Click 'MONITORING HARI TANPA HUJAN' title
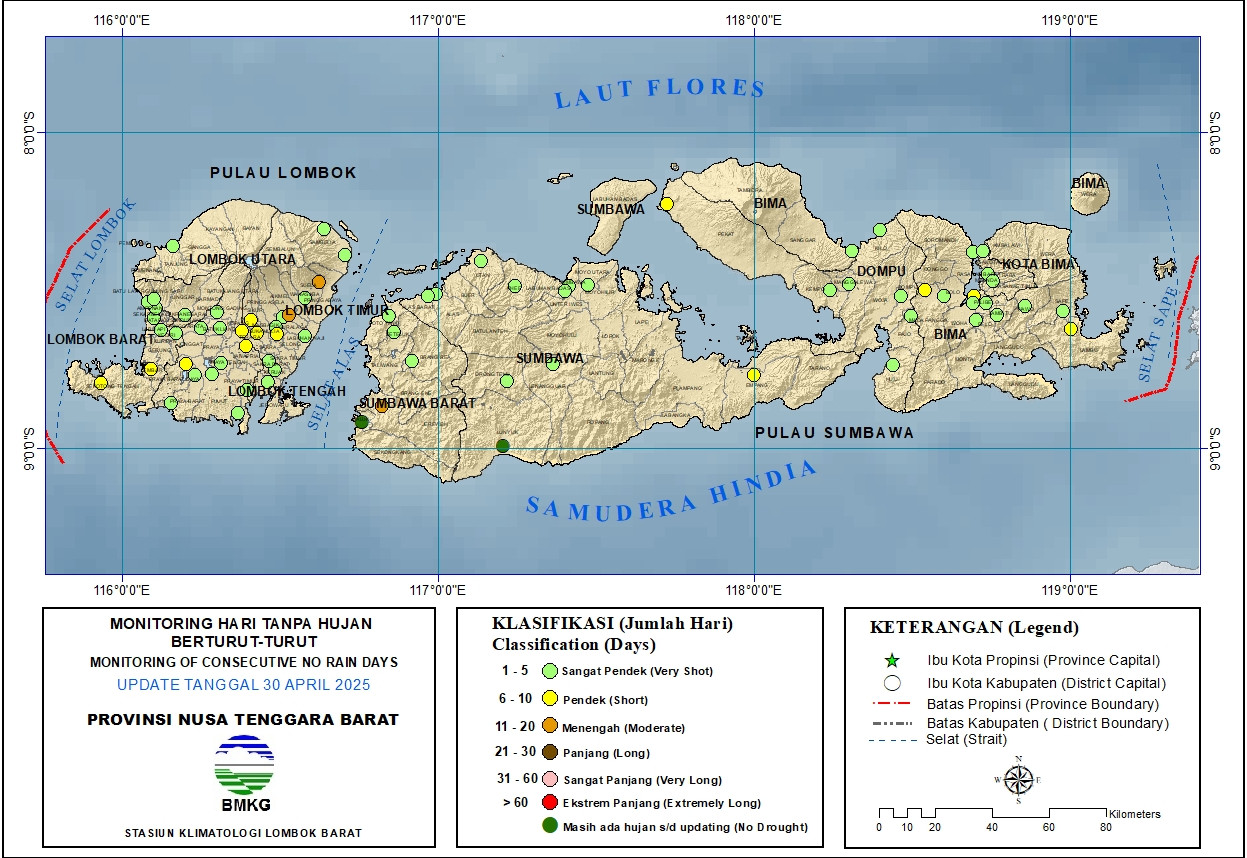1247x858 pixels. point(240,623)
